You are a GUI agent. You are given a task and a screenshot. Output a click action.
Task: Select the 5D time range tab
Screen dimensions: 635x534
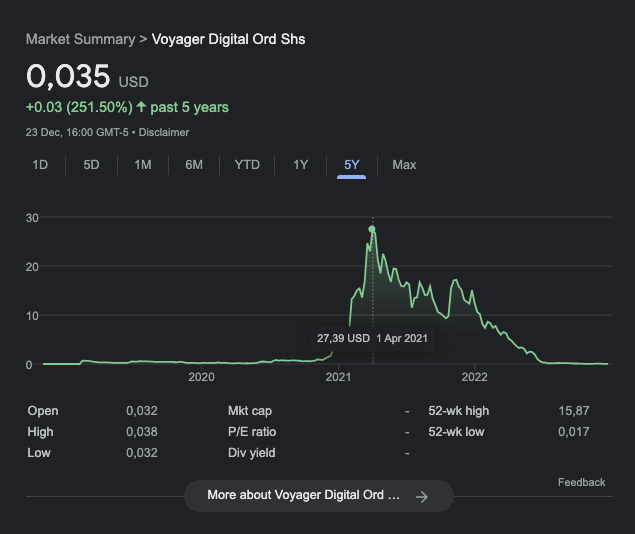(x=91, y=165)
